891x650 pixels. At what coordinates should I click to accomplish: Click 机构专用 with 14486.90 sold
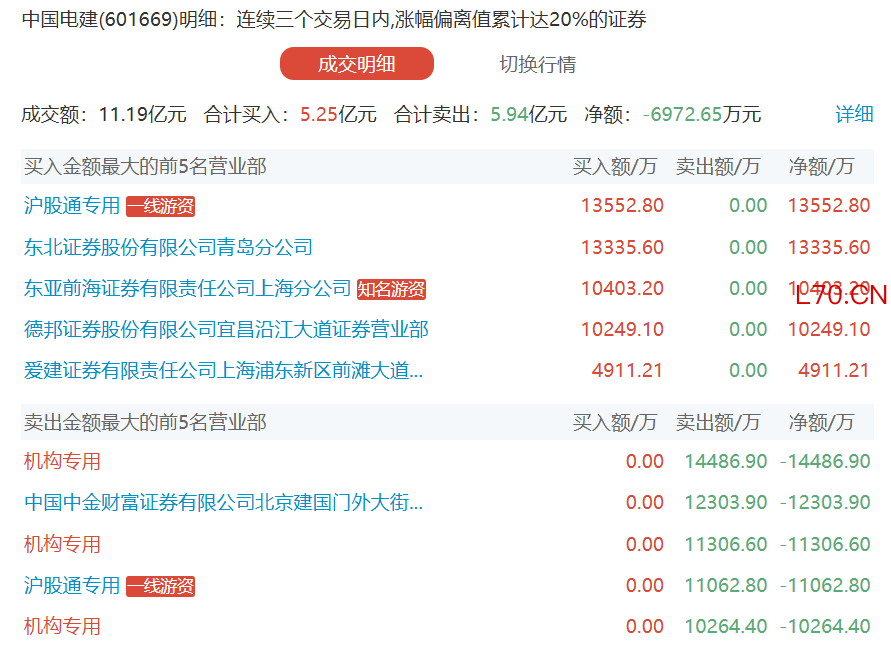click(x=62, y=461)
